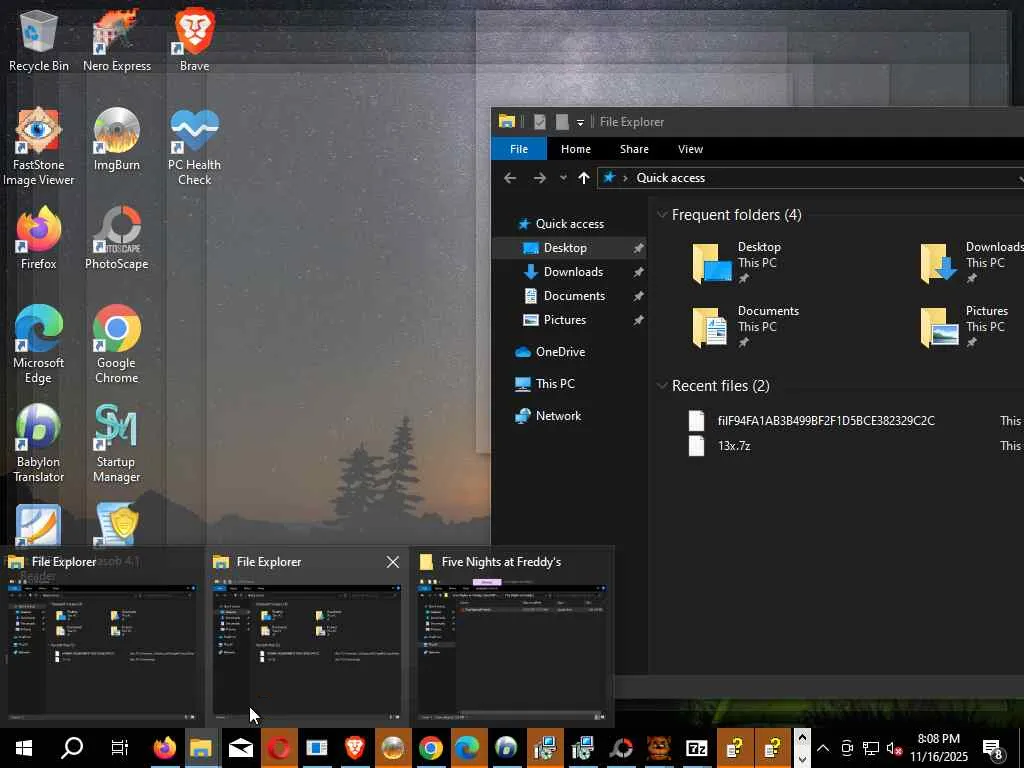This screenshot has width=1024, height=768.
Task: Select Downloads in the navigation pane
Action: [569, 272]
